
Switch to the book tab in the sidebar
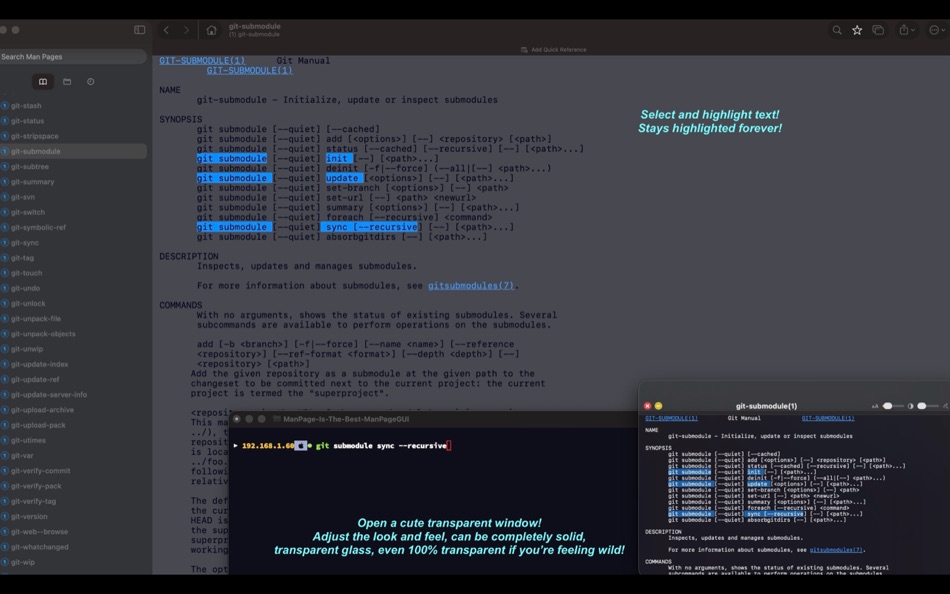pos(43,81)
